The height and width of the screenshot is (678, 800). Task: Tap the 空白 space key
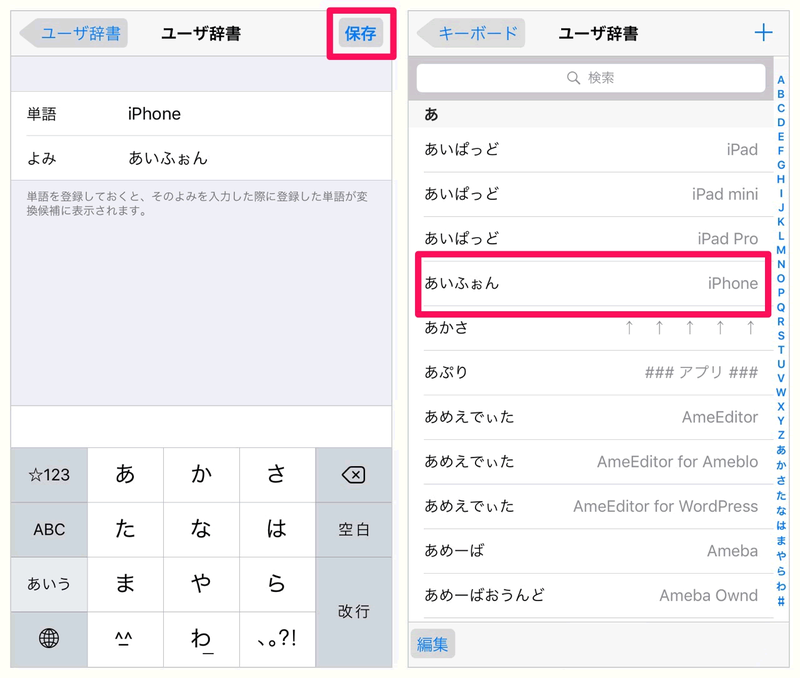coord(354,530)
